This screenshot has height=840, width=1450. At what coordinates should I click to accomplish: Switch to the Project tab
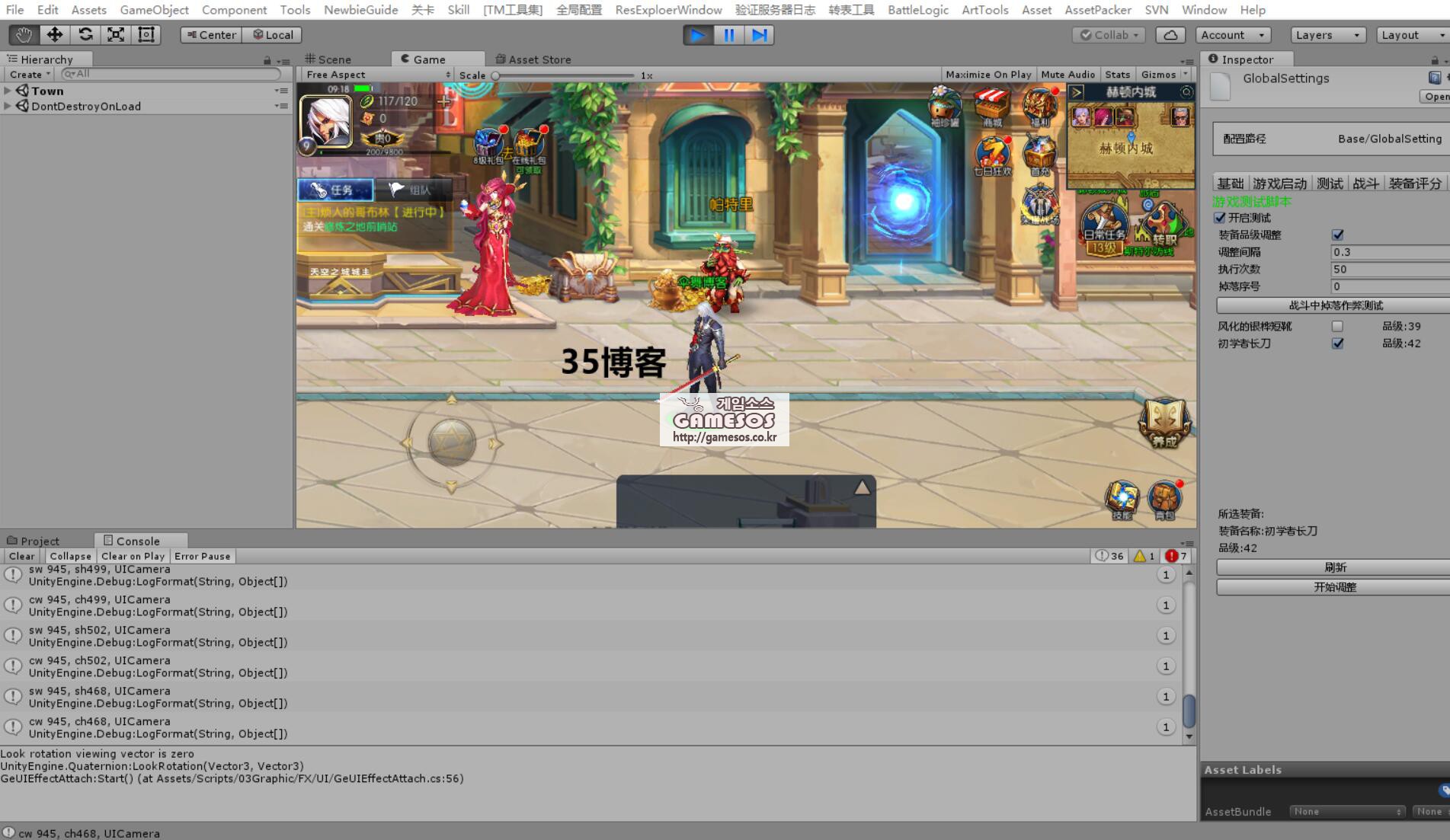33,541
